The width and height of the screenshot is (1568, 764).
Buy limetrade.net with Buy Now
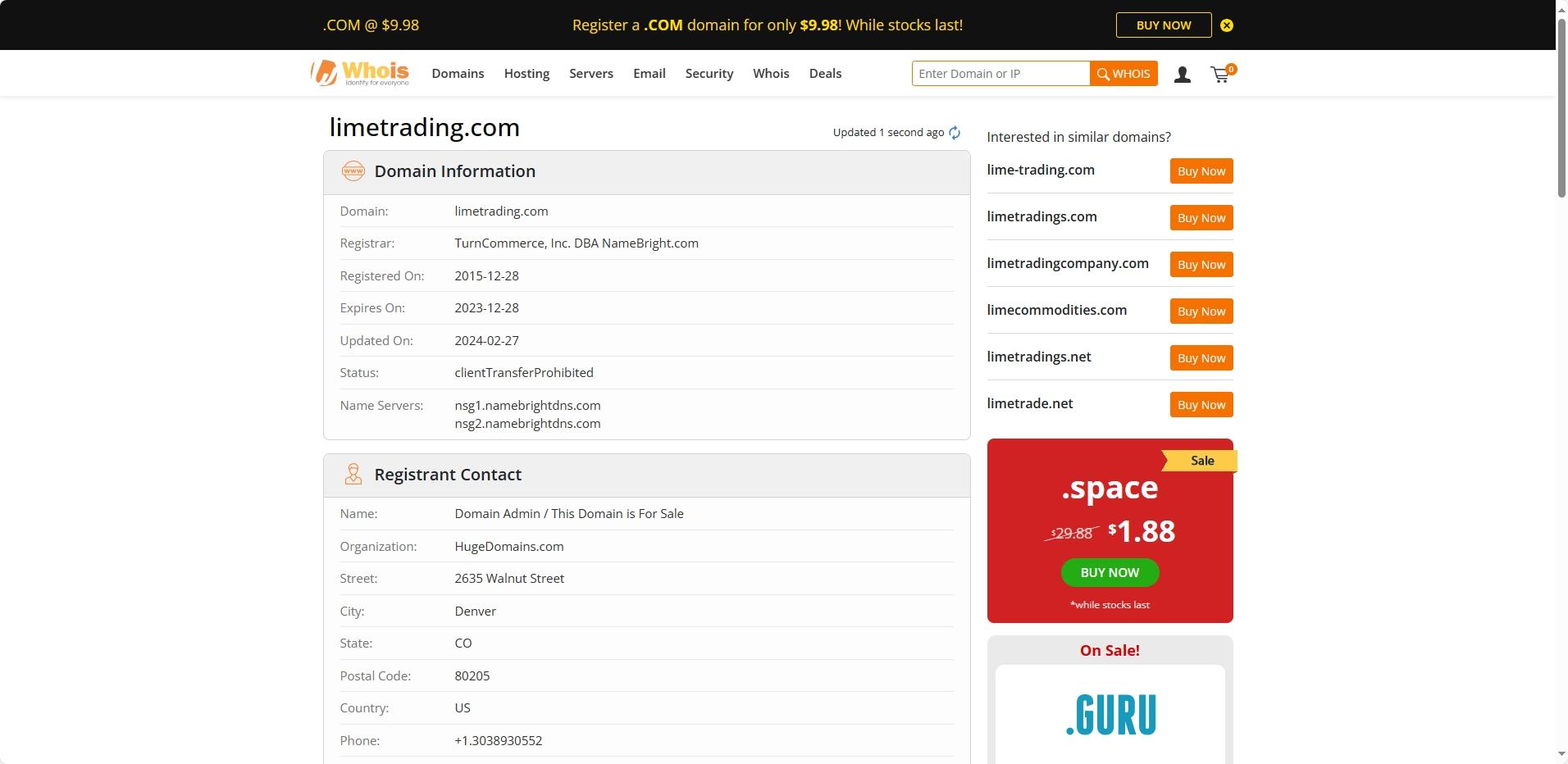[1201, 405]
